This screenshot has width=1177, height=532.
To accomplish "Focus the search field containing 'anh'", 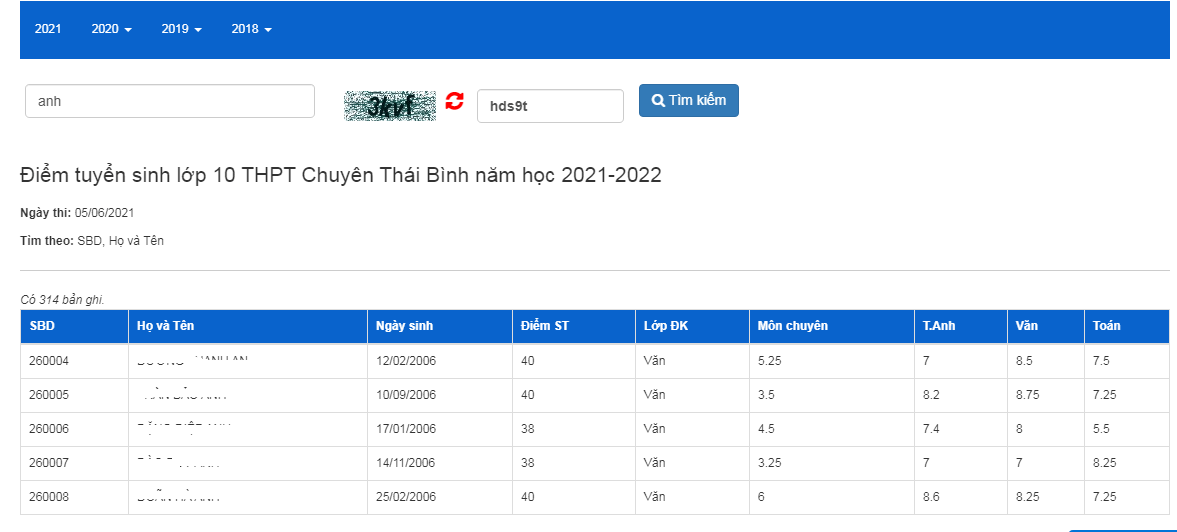I will pos(170,101).
